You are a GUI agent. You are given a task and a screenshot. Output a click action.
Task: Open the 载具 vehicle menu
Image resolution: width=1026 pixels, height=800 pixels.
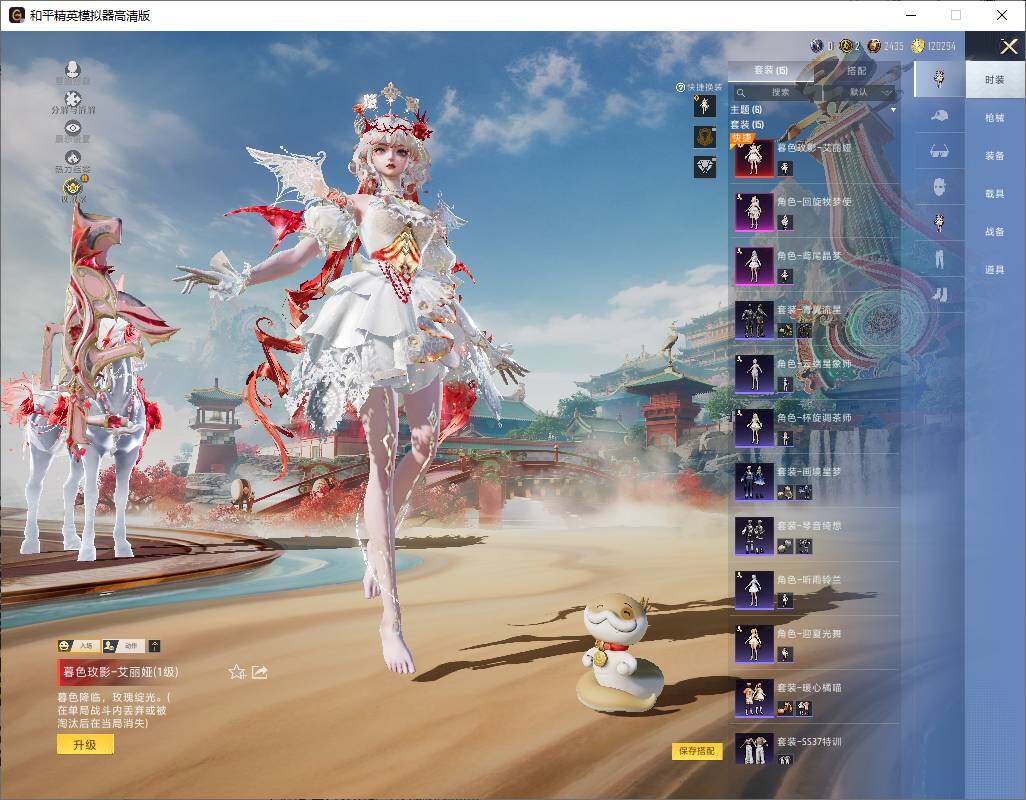click(x=995, y=194)
